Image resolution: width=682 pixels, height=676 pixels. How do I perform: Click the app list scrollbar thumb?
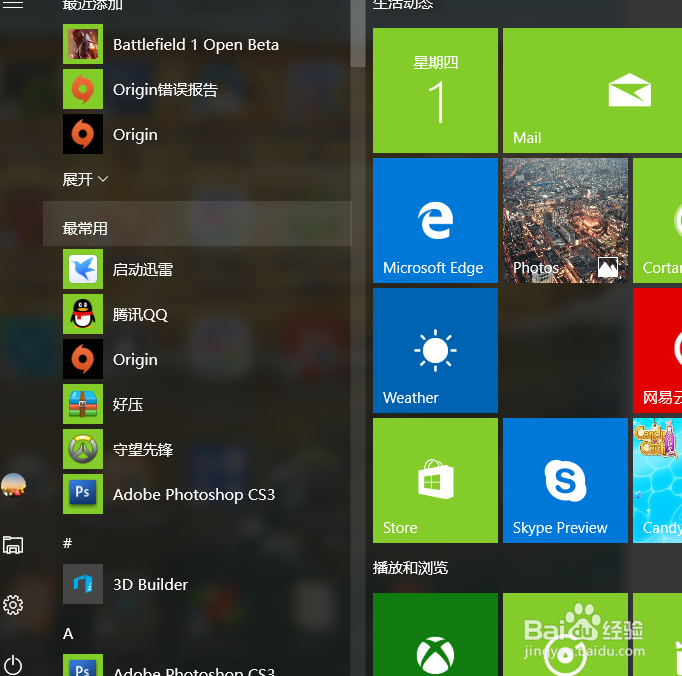[358, 33]
